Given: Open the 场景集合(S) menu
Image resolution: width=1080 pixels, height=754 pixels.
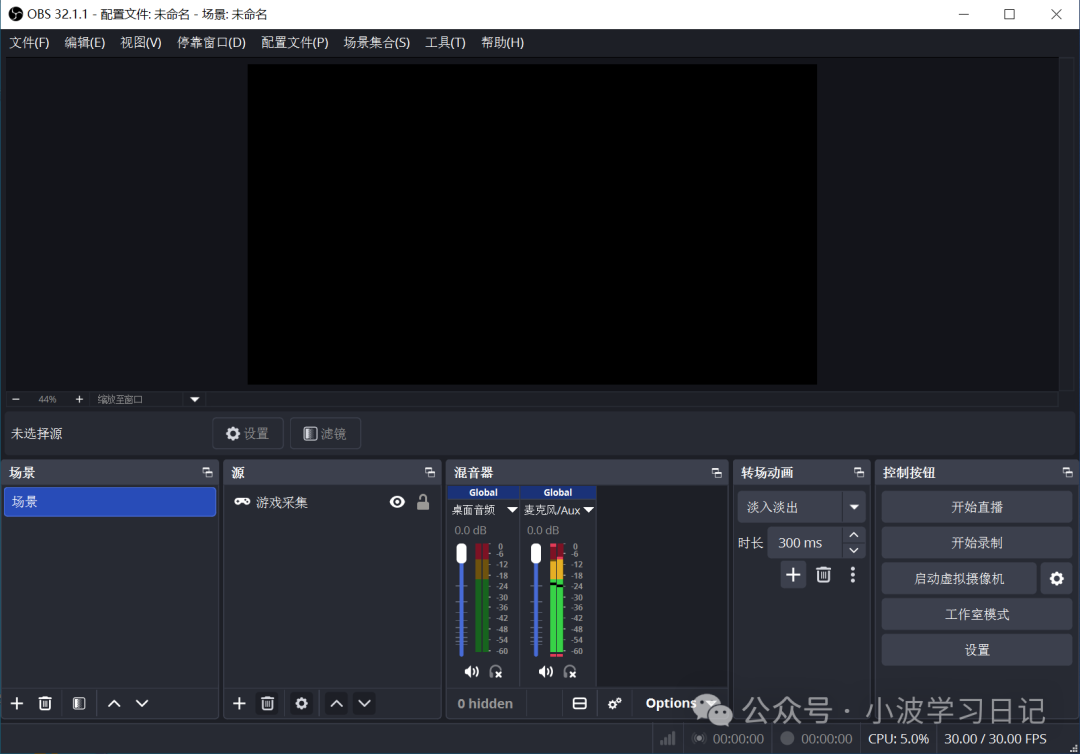Looking at the screenshot, I should (x=376, y=42).
